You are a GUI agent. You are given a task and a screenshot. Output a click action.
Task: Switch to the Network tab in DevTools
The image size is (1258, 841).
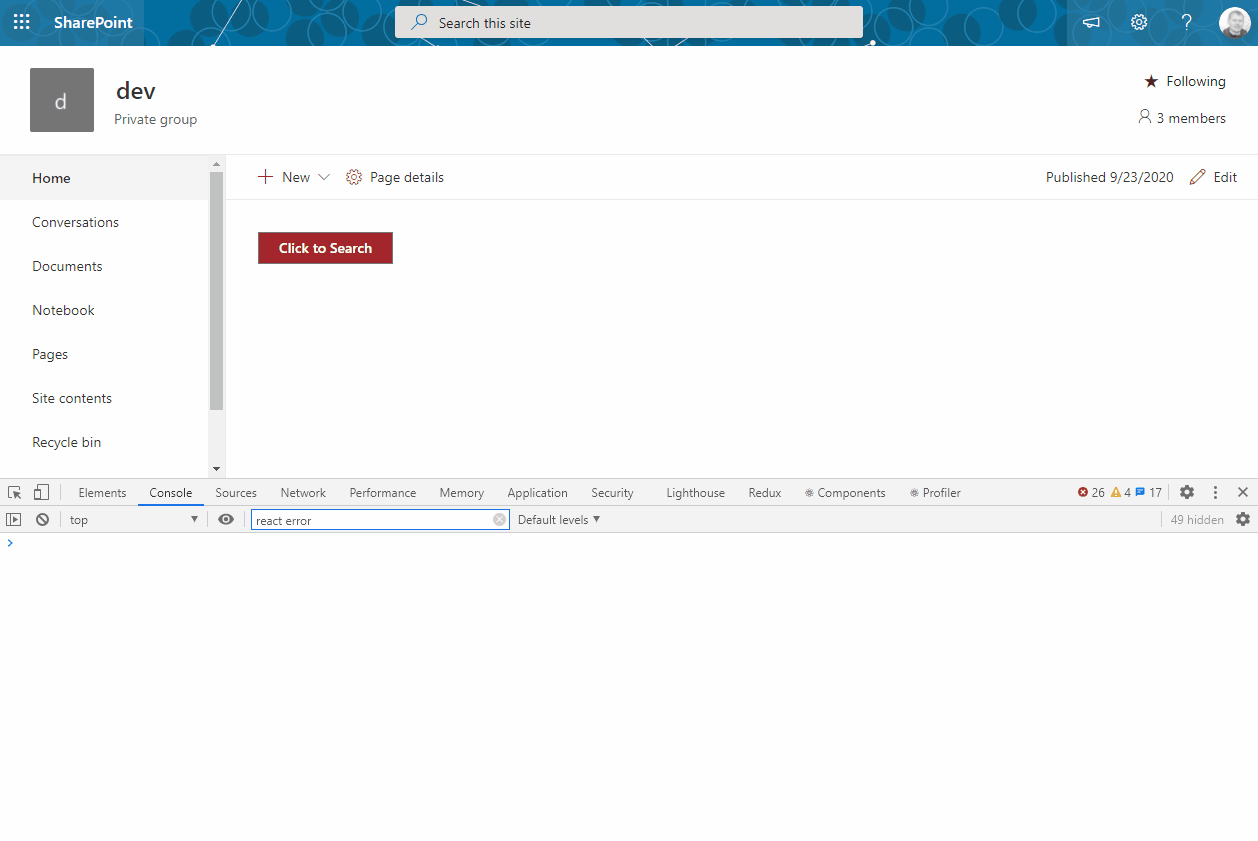(302, 492)
